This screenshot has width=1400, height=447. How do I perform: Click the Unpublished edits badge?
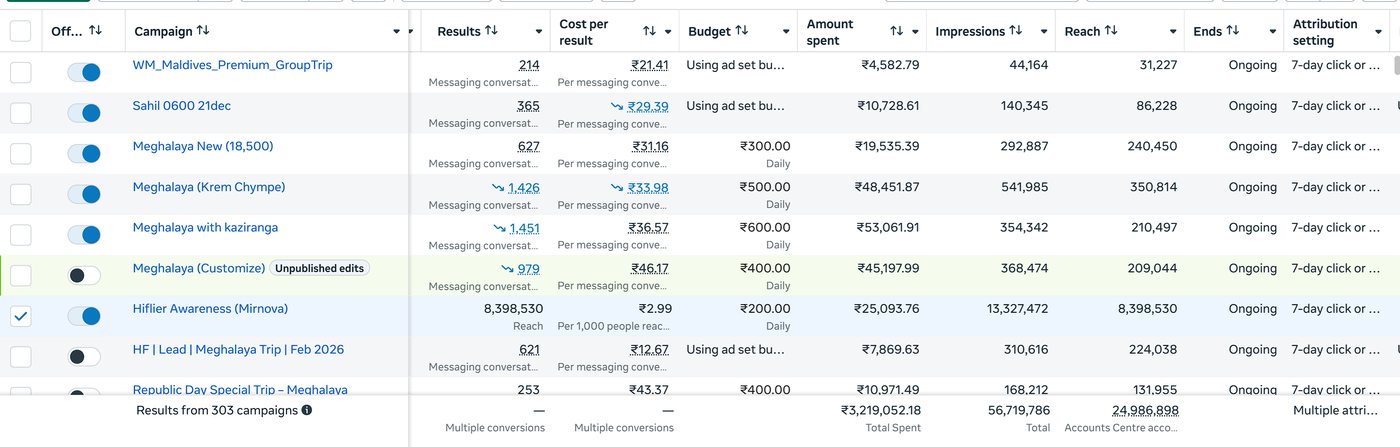pos(320,268)
